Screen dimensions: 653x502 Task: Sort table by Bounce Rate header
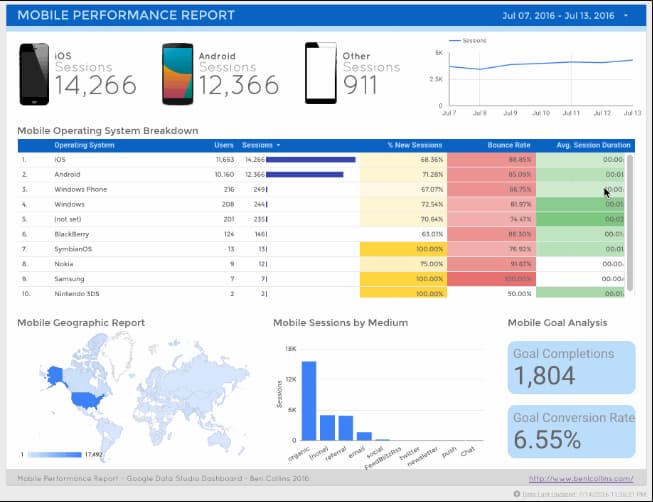point(507,146)
